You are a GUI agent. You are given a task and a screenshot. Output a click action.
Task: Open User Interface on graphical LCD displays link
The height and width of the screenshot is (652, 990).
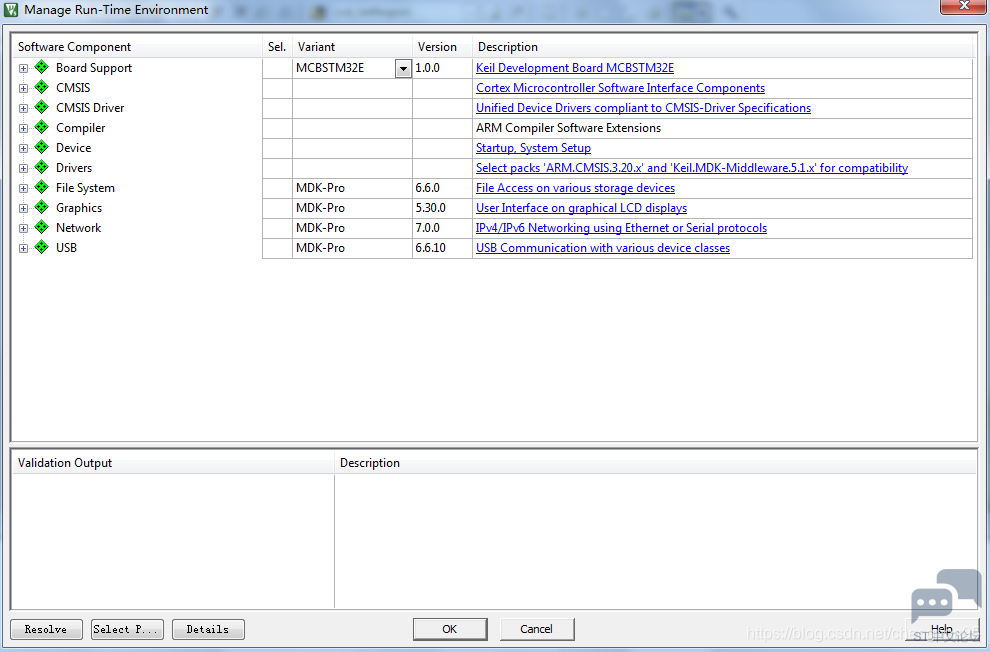point(581,208)
